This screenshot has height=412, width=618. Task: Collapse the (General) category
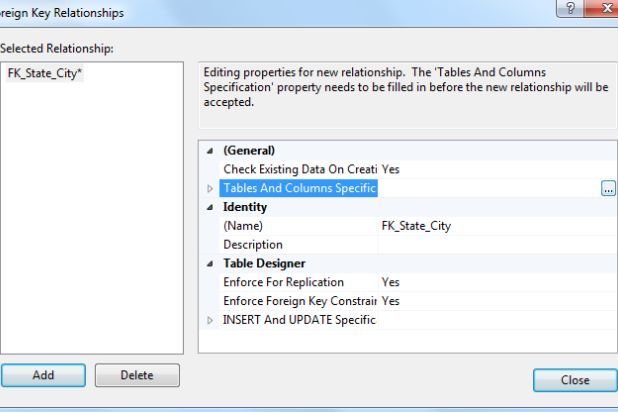point(210,151)
